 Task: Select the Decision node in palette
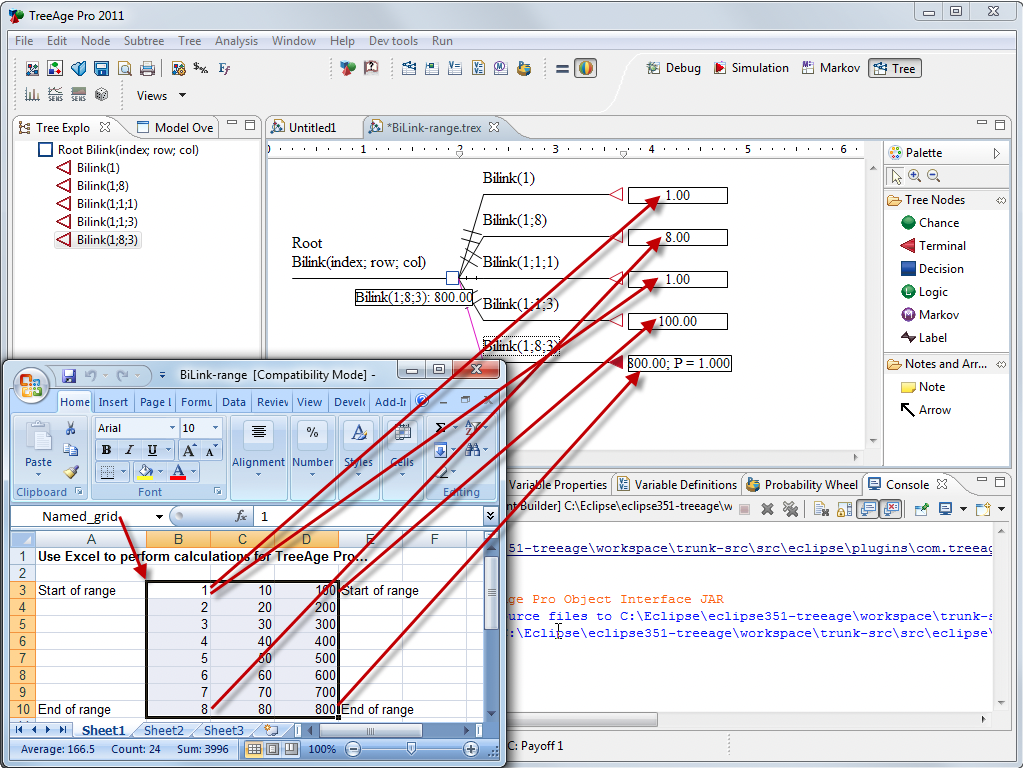932,268
